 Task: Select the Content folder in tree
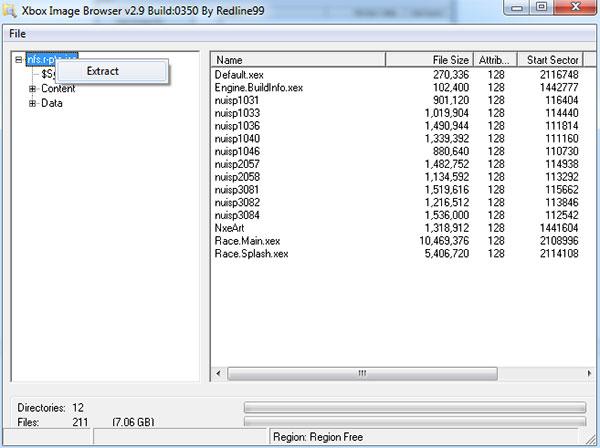point(58,88)
